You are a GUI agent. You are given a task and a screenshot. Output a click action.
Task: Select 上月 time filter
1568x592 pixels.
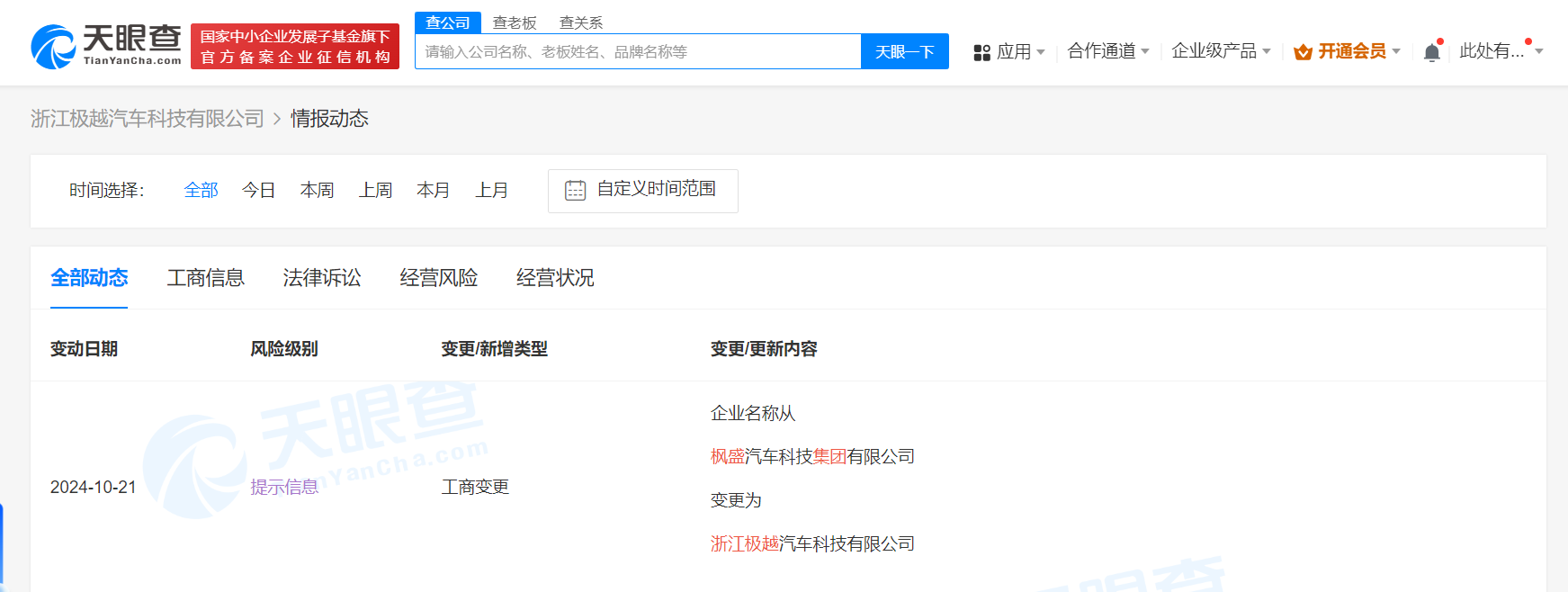[x=492, y=190]
